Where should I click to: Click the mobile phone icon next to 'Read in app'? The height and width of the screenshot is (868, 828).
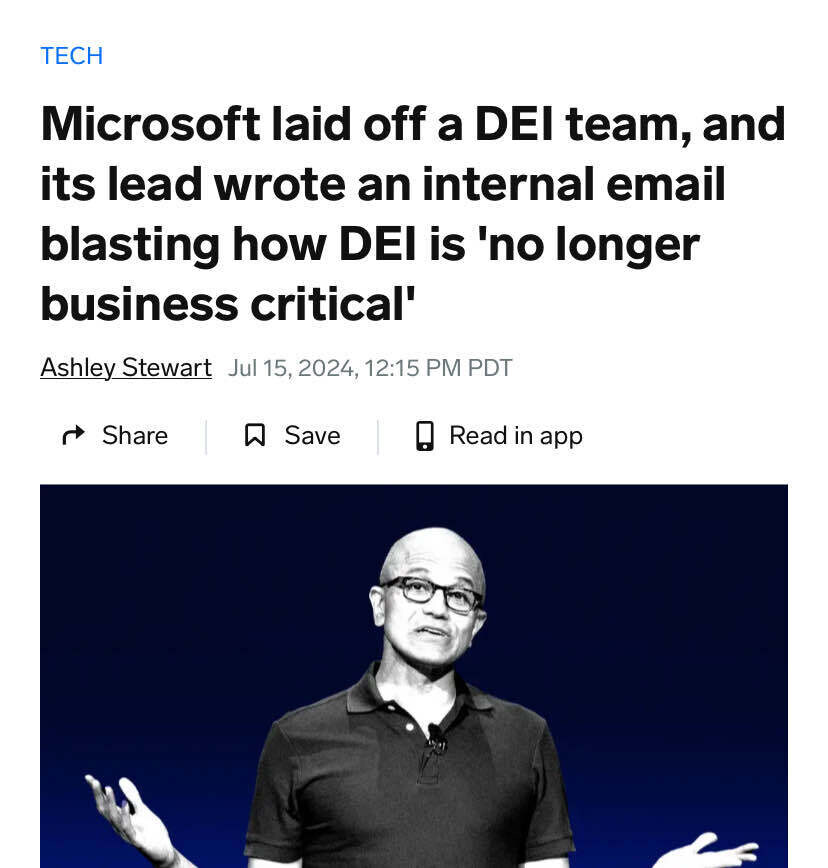(x=424, y=435)
